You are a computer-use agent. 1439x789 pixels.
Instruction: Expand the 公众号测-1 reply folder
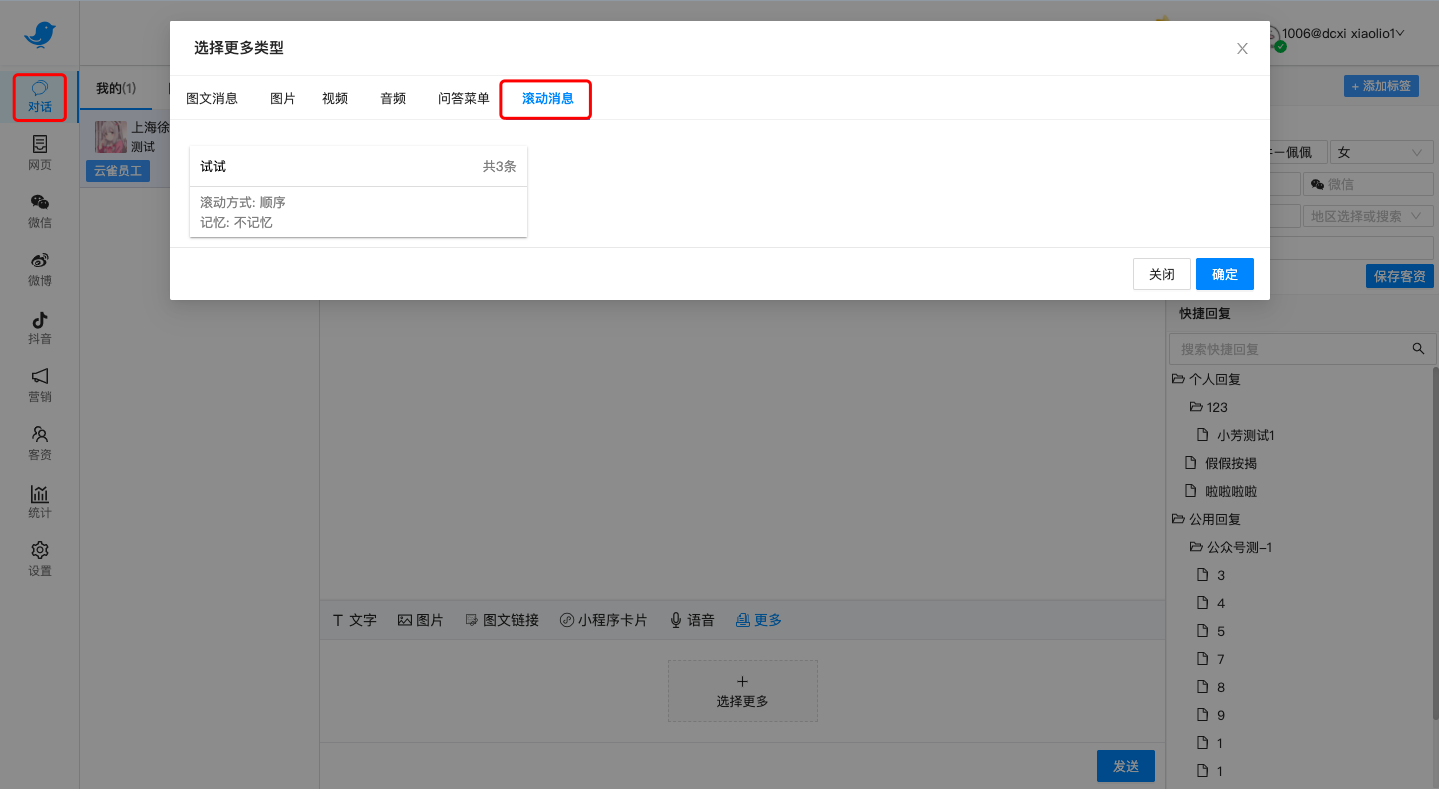tap(1239, 546)
